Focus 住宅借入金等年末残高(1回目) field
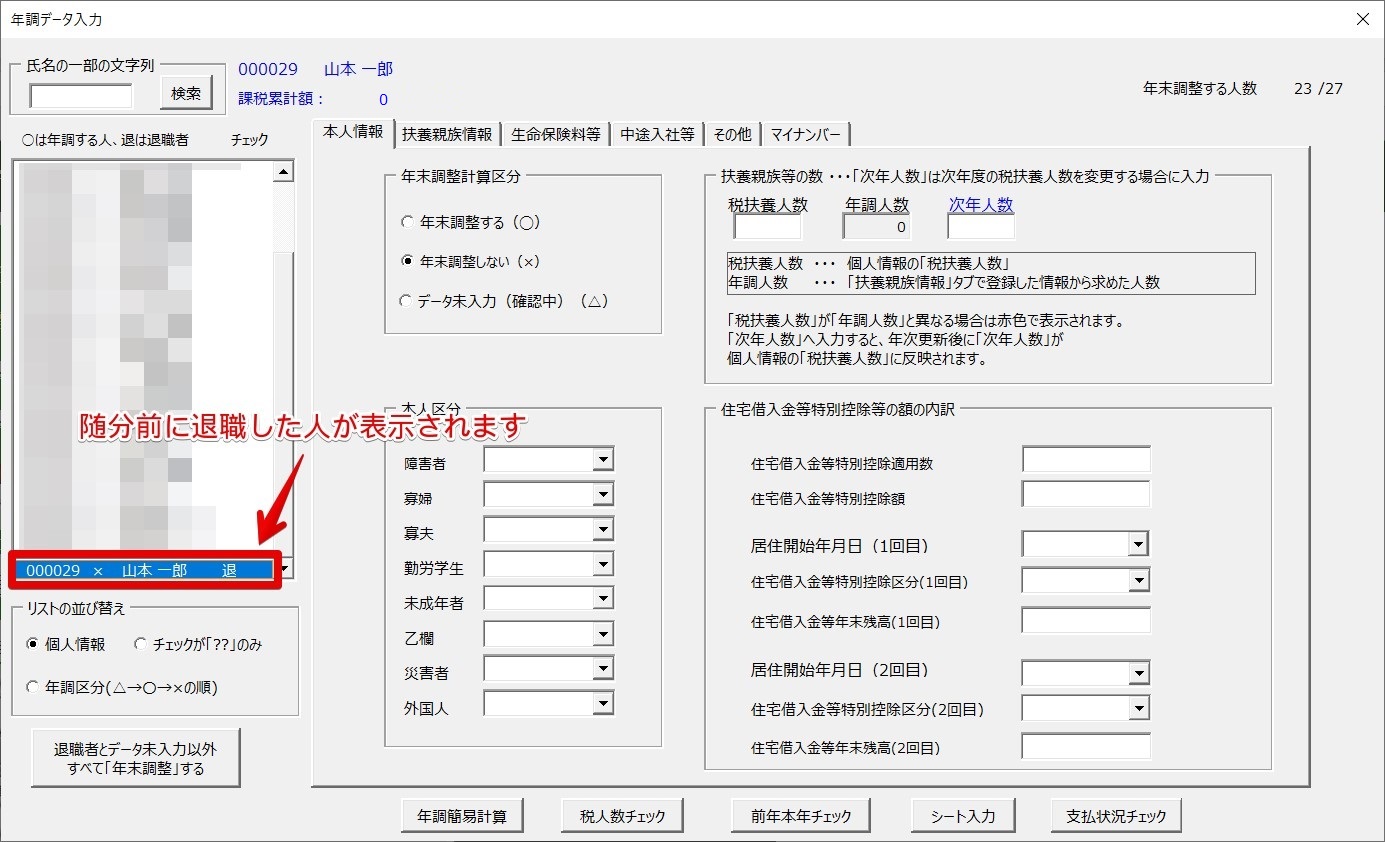This screenshot has width=1385, height=842. (1086, 620)
